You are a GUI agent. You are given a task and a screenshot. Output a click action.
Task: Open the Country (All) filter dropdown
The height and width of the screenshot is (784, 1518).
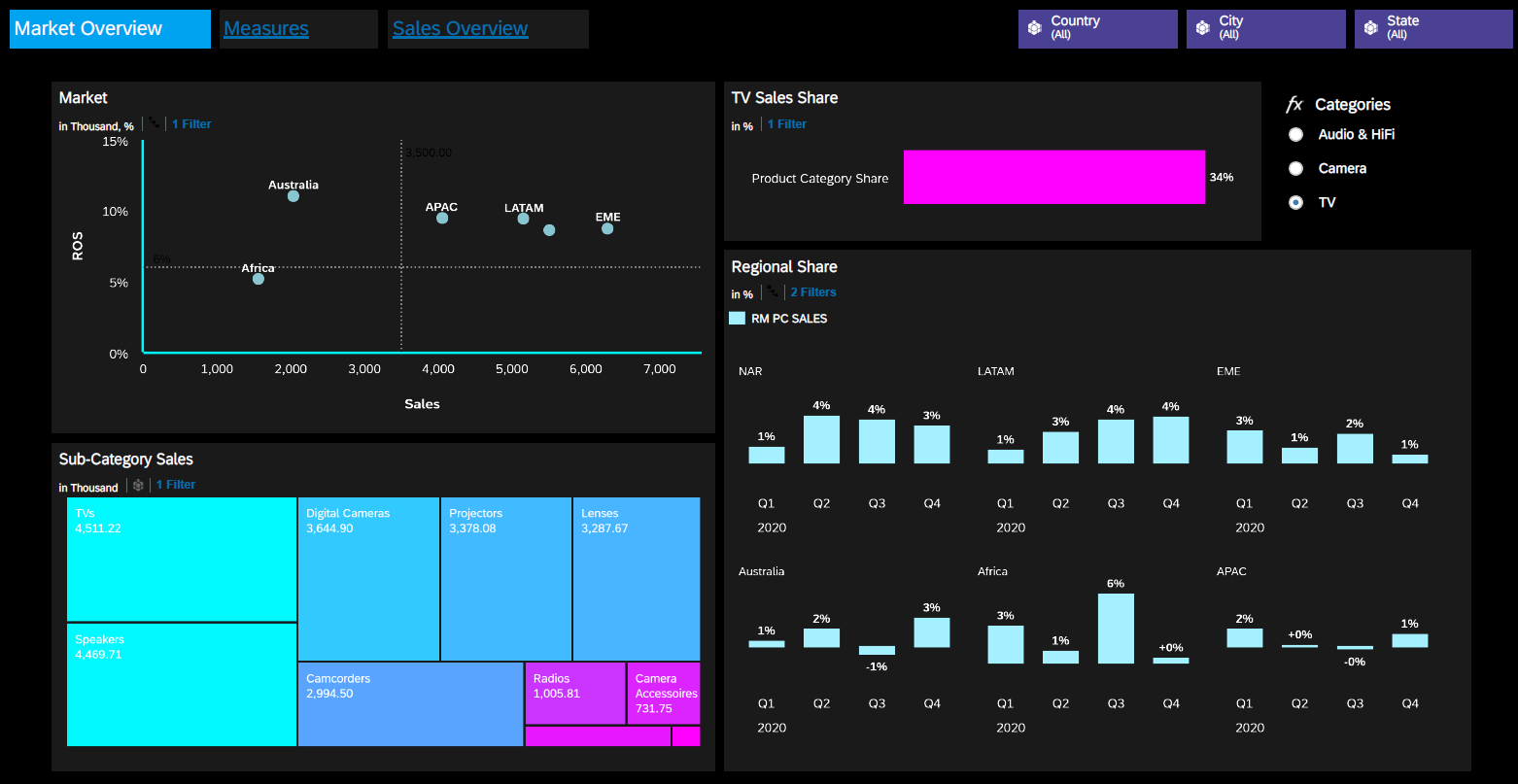(x=1097, y=28)
